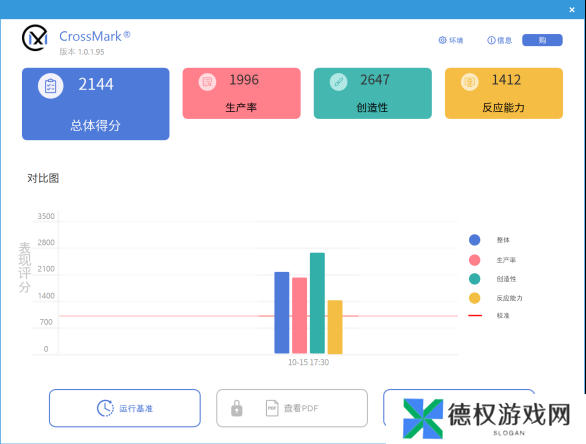Open the 2144 overall score card
The height and width of the screenshot is (444, 586).
96,104
